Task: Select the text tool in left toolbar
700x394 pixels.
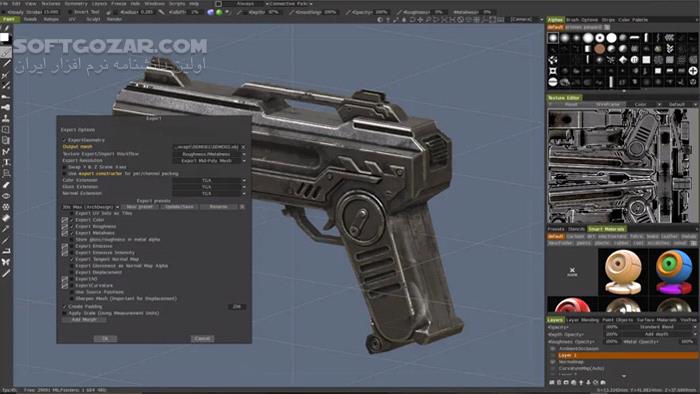Action: pos(5,162)
